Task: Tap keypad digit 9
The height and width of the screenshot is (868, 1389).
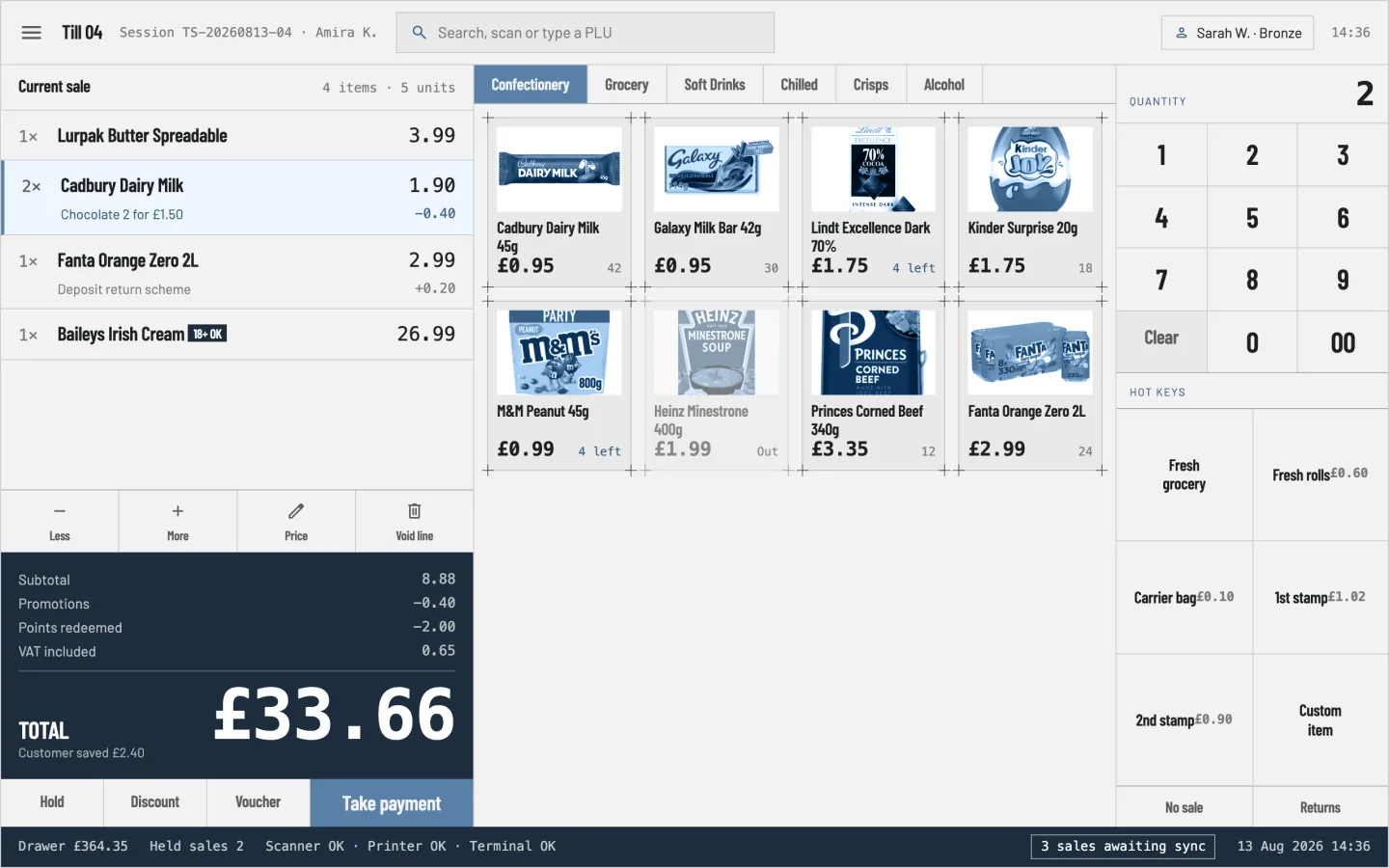Action: (x=1343, y=280)
